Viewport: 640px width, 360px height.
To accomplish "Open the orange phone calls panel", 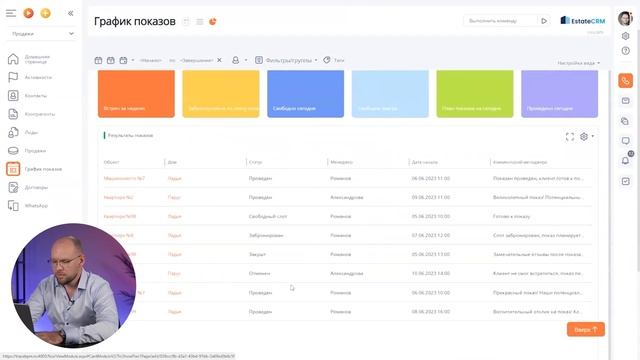I will tap(625, 81).
